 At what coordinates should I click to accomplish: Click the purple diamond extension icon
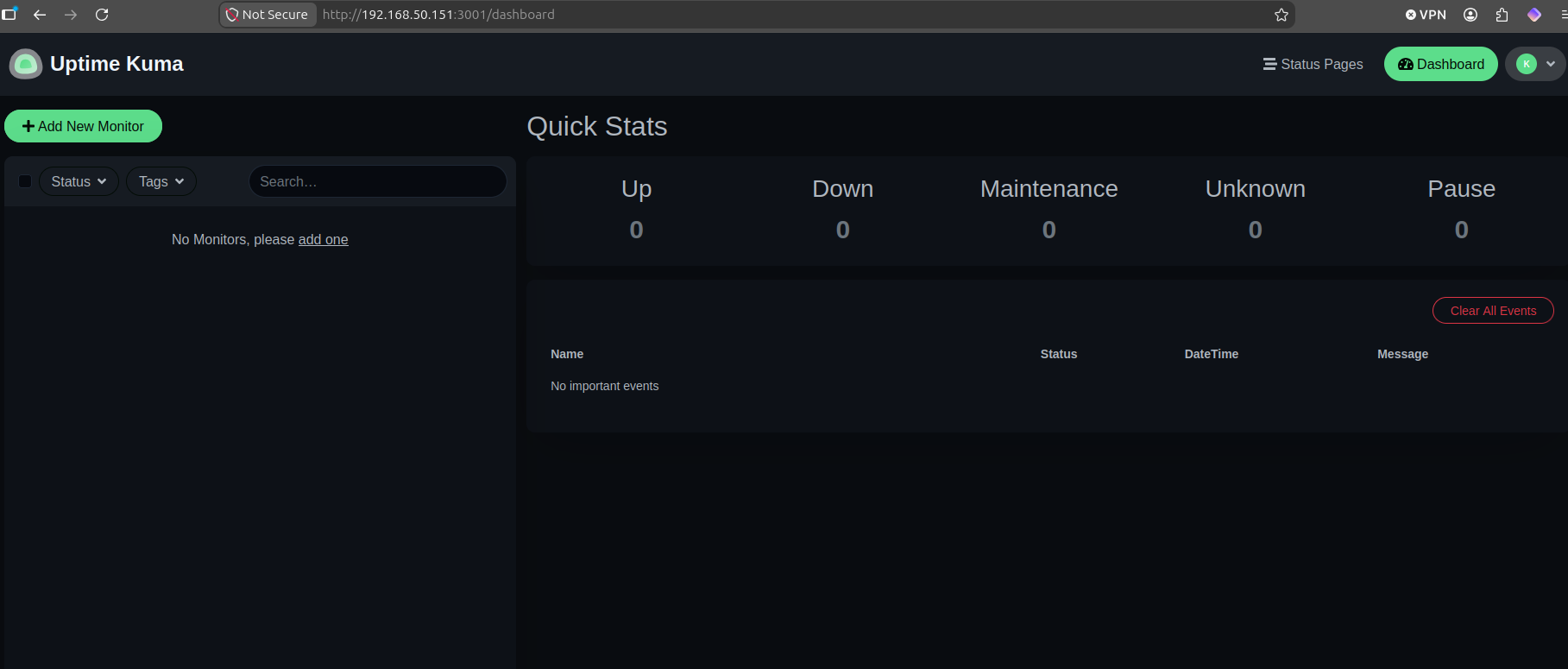[1534, 15]
